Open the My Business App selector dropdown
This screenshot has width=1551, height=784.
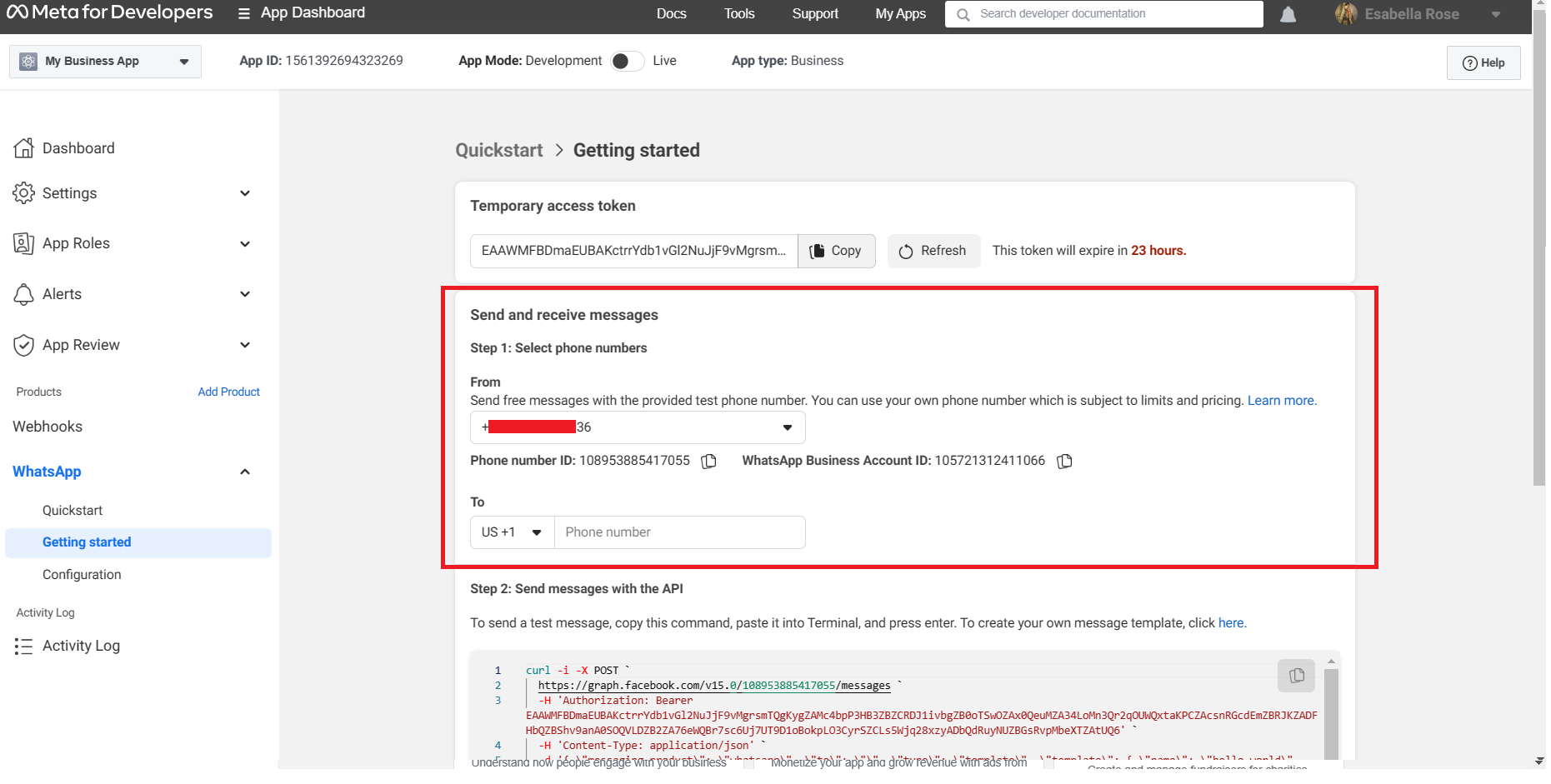coord(105,62)
